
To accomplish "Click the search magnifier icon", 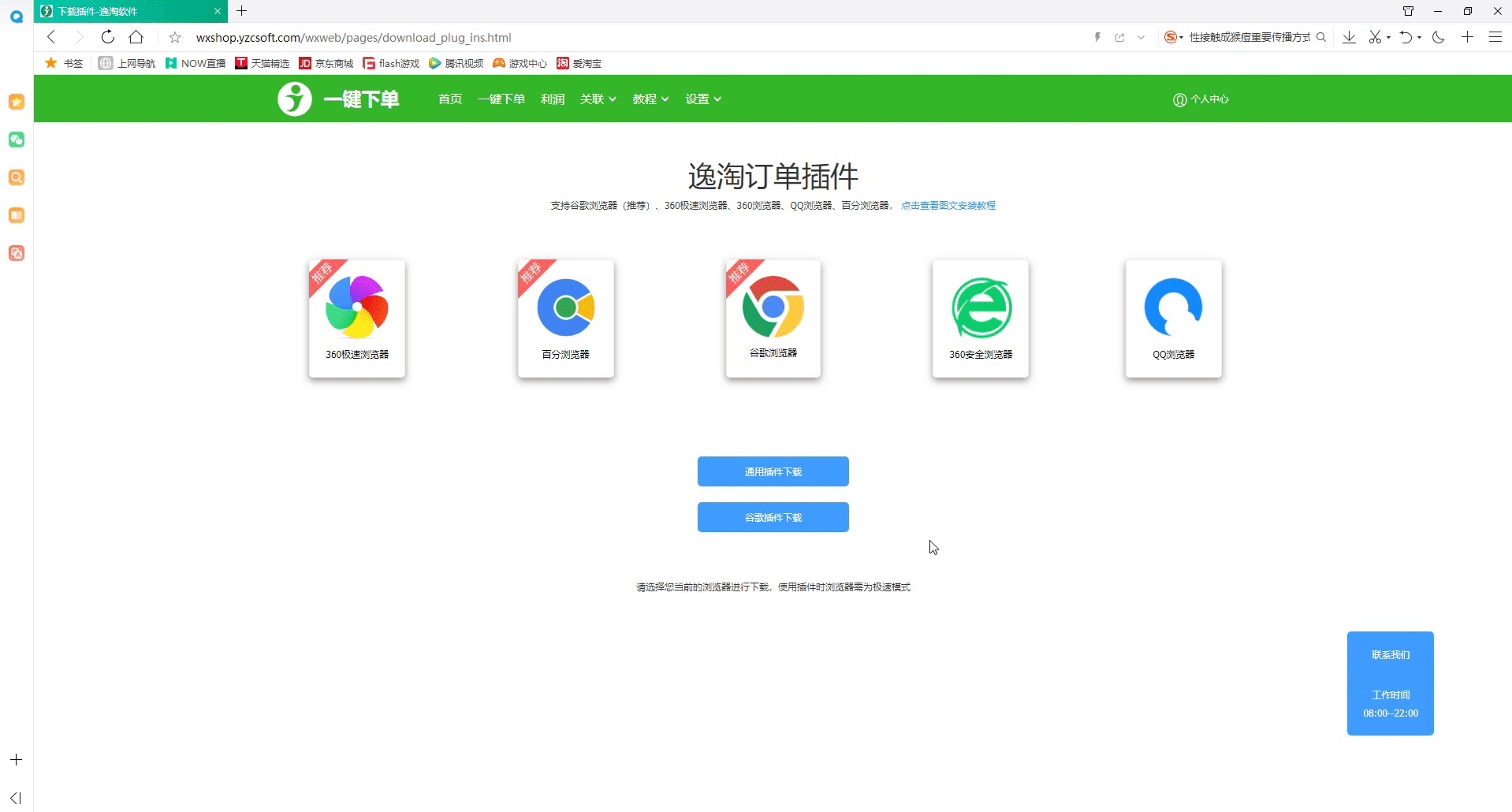I will [x=1322, y=37].
